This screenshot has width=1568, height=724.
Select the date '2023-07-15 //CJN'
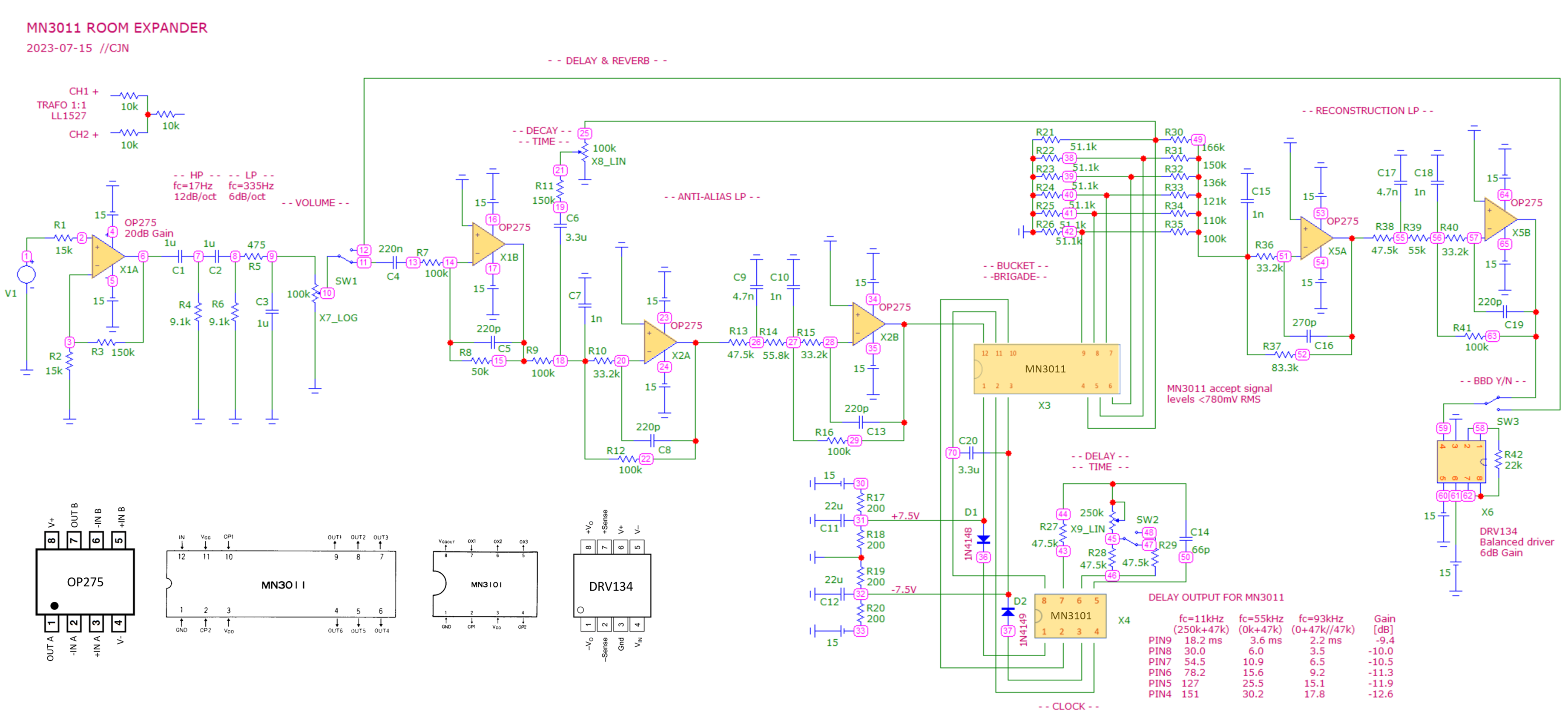click(x=78, y=48)
